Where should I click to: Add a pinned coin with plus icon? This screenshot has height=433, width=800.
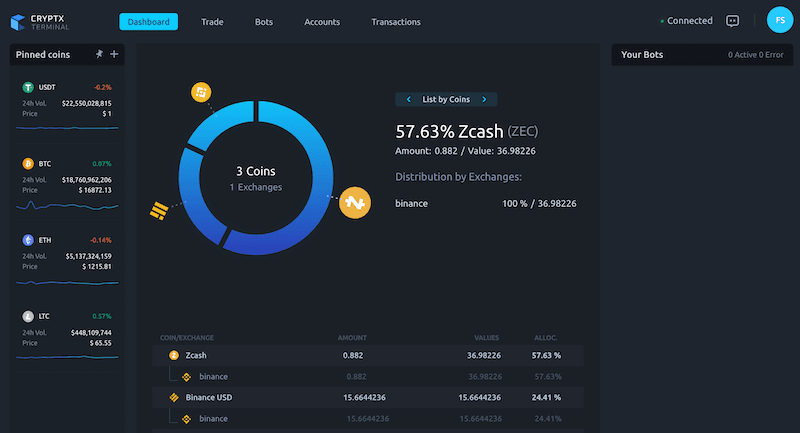pyautogui.click(x=114, y=54)
